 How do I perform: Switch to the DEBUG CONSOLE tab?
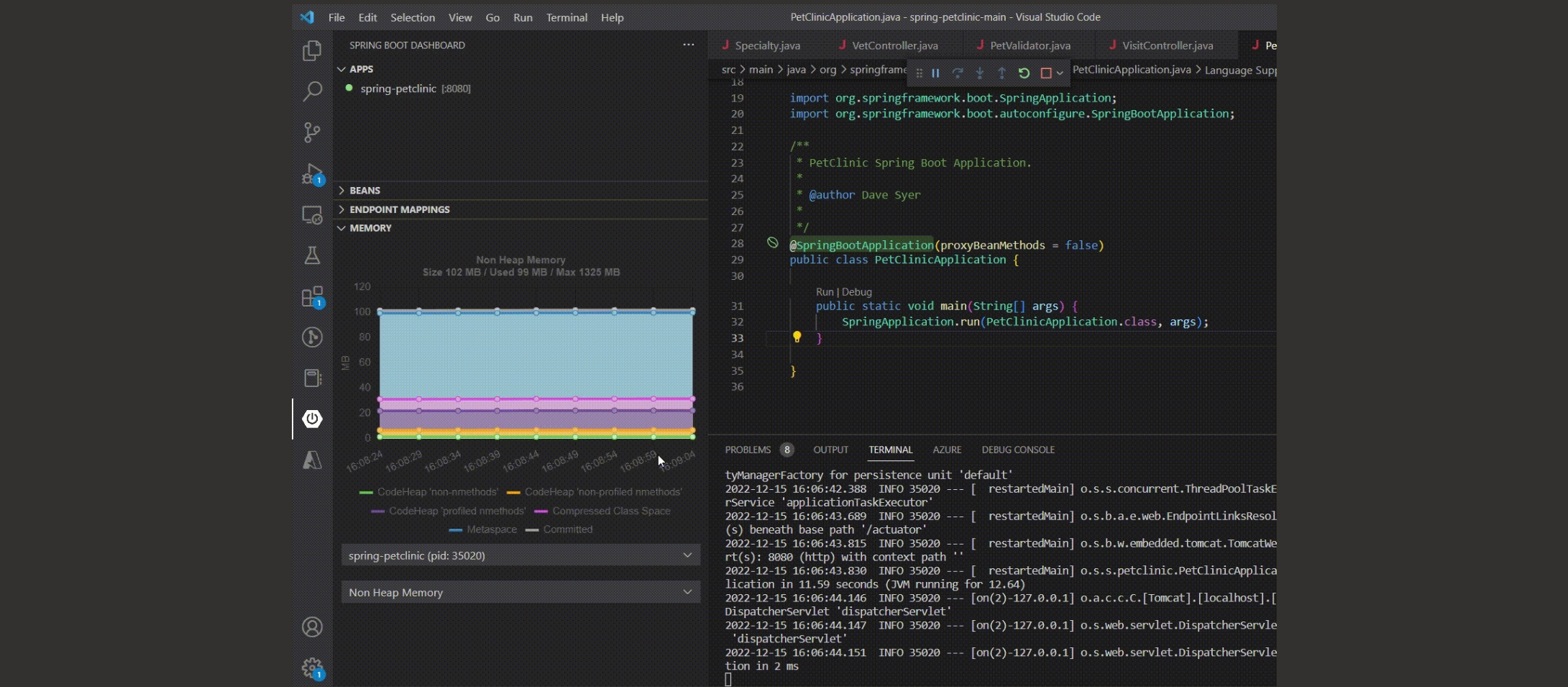[1018, 450]
